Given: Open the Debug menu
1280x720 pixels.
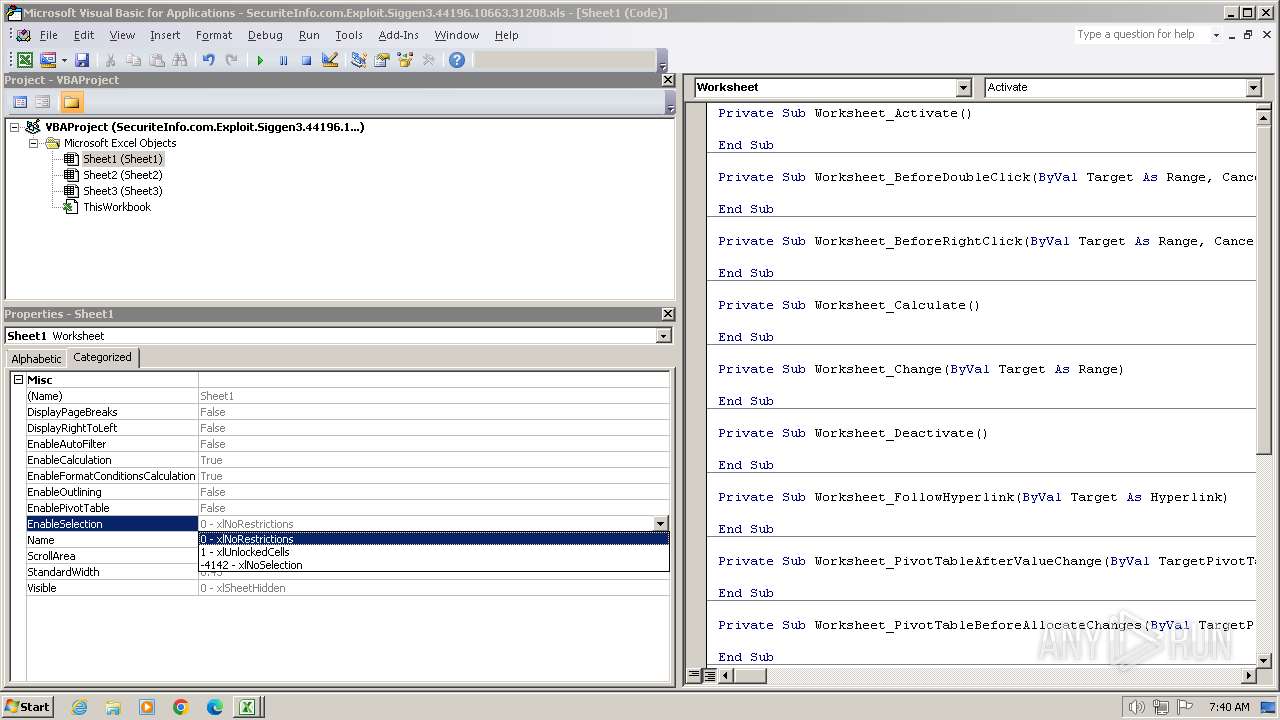Looking at the screenshot, I should [265, 35].
